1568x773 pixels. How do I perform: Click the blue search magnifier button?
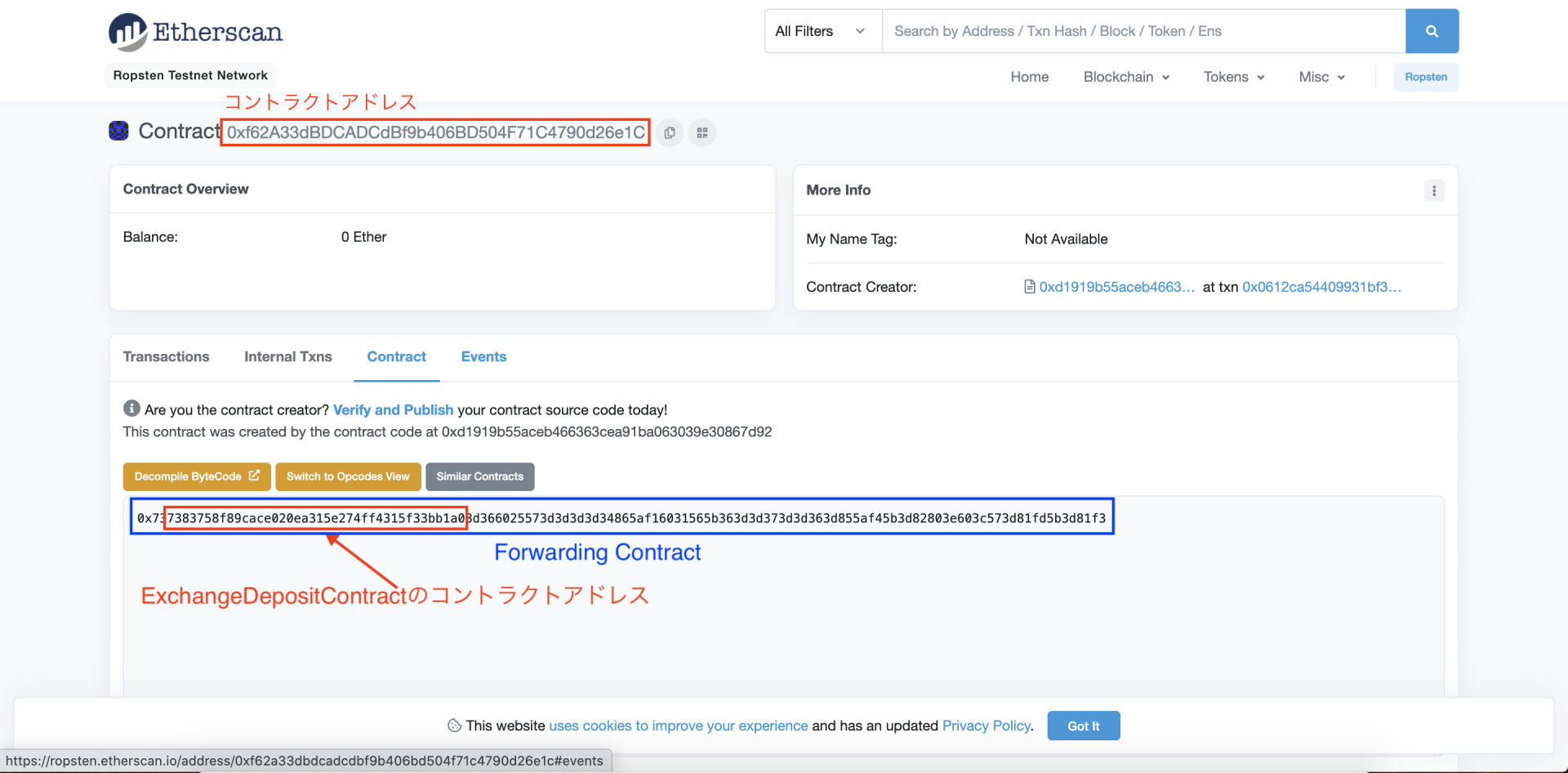point(1432,31)
